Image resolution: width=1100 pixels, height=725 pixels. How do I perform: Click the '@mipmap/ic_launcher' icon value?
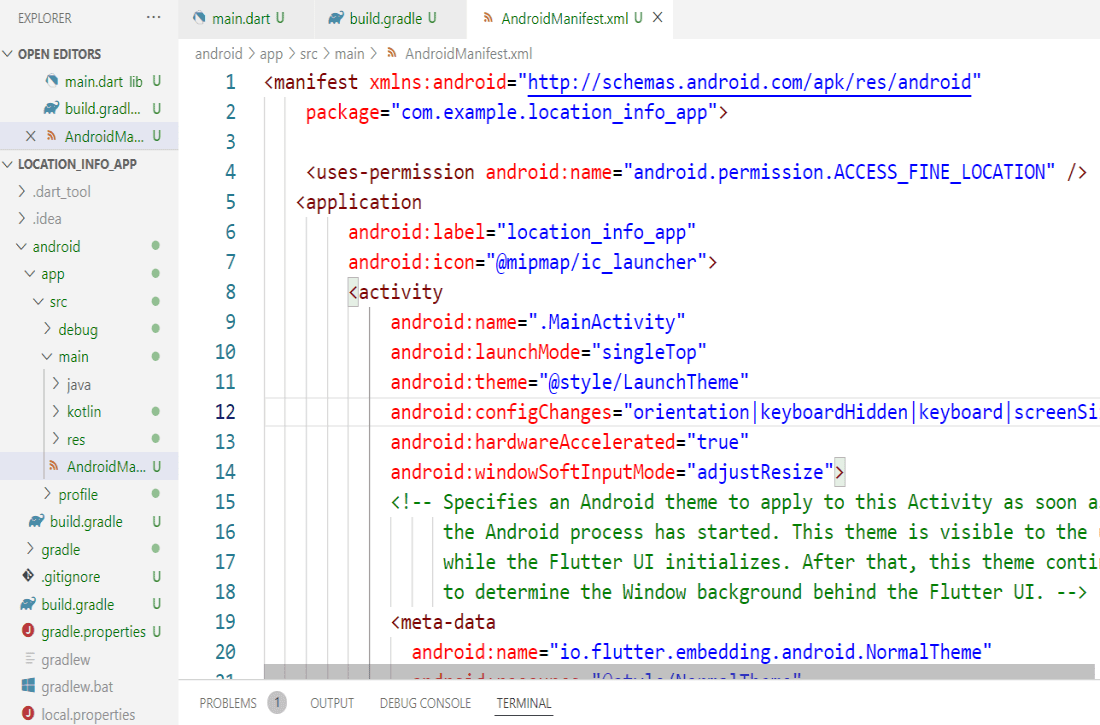coord(596,262)
